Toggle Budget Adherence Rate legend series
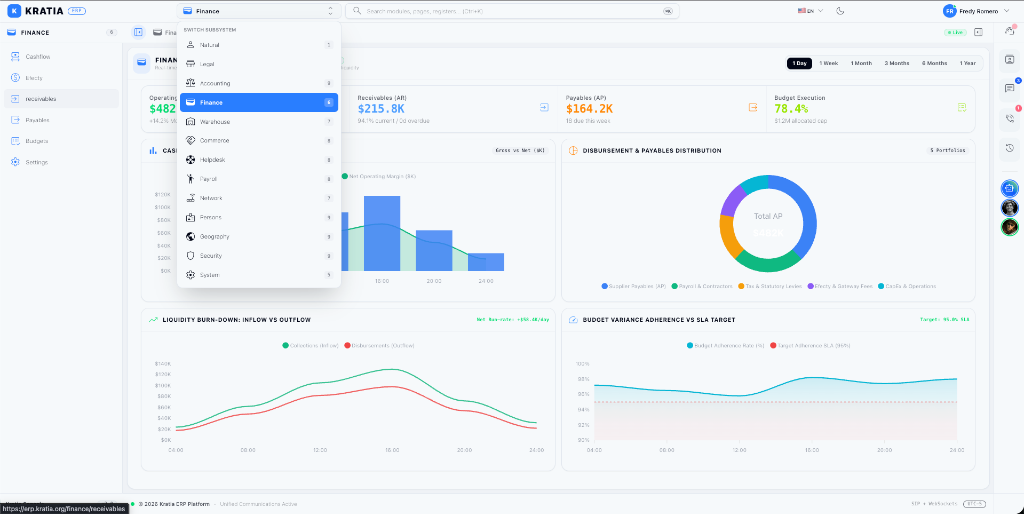 coord(726,345)
